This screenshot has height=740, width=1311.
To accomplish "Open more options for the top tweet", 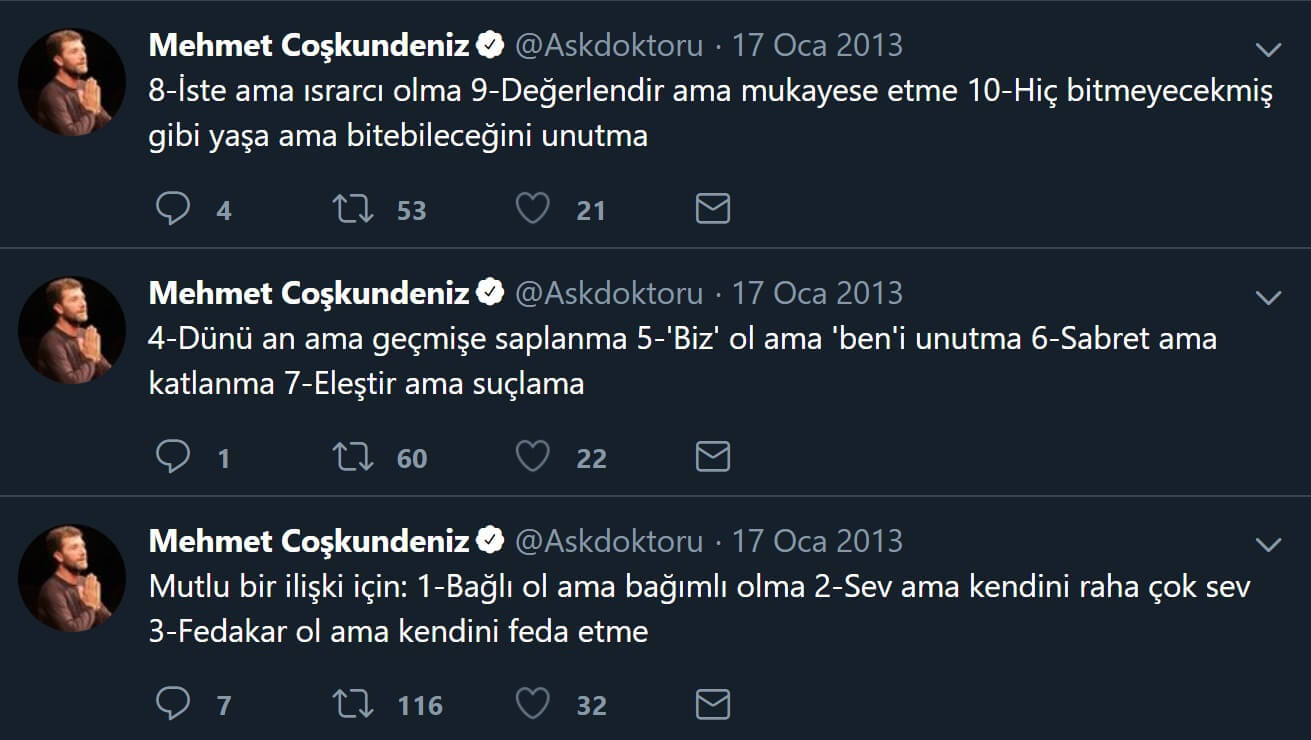I will (x=1268, y=49).
